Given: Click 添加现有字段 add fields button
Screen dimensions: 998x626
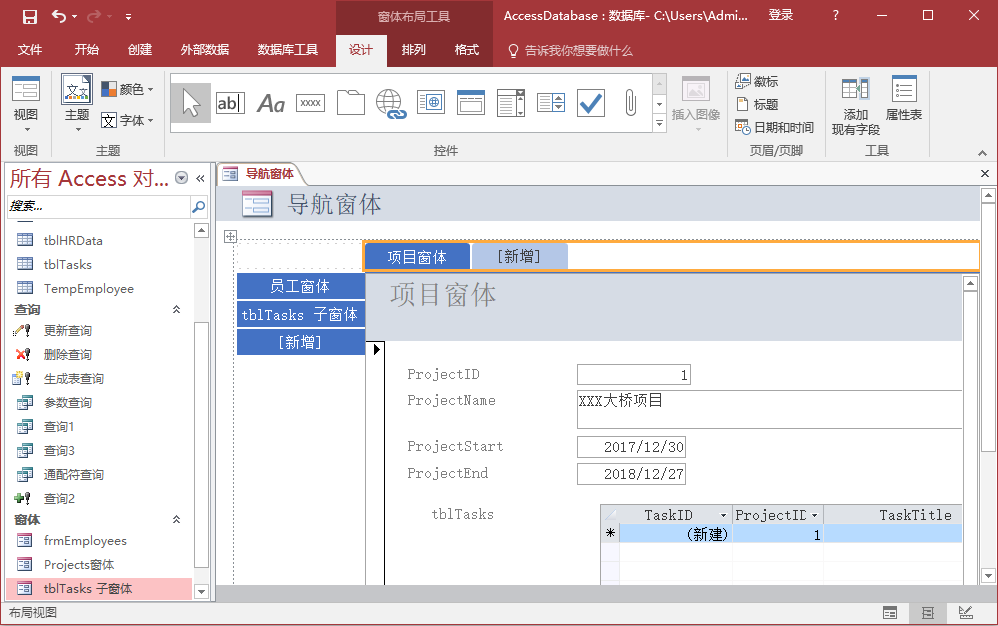Looking at the screenshot, I should click(855, 105).
